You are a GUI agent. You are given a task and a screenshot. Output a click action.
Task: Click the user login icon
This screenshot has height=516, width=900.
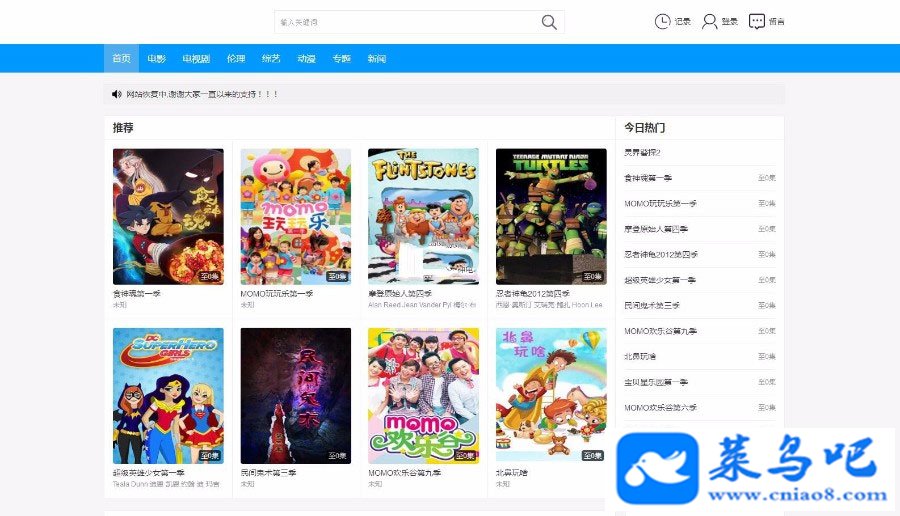[709, 22]
